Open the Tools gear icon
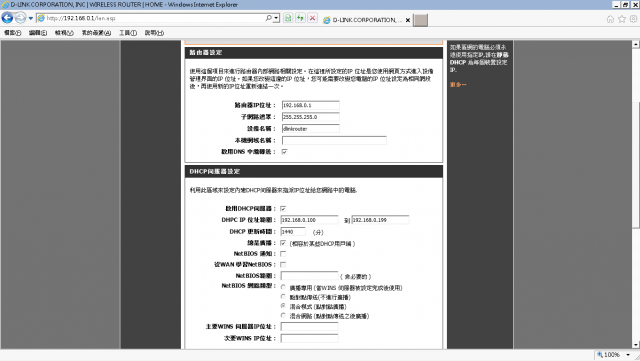The width and height of the screenshot is (640, 361). click(633, 19)
